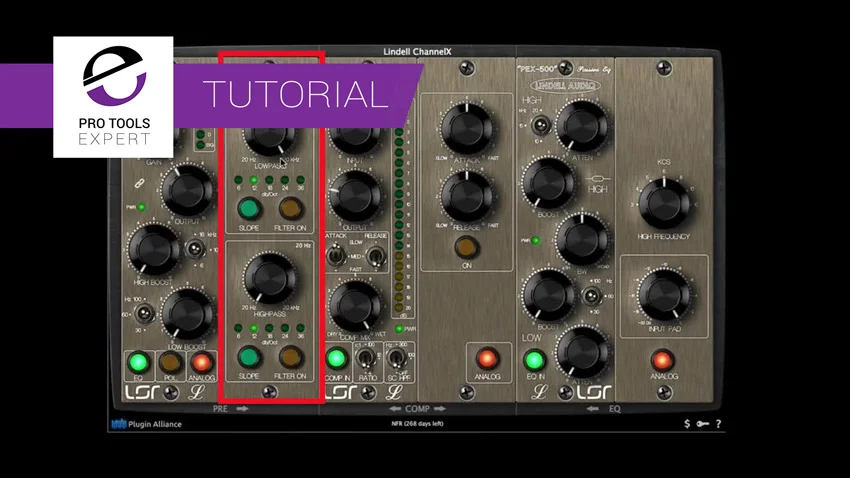Flip the PEX-500 low Hz selector switch

(591, 296)
